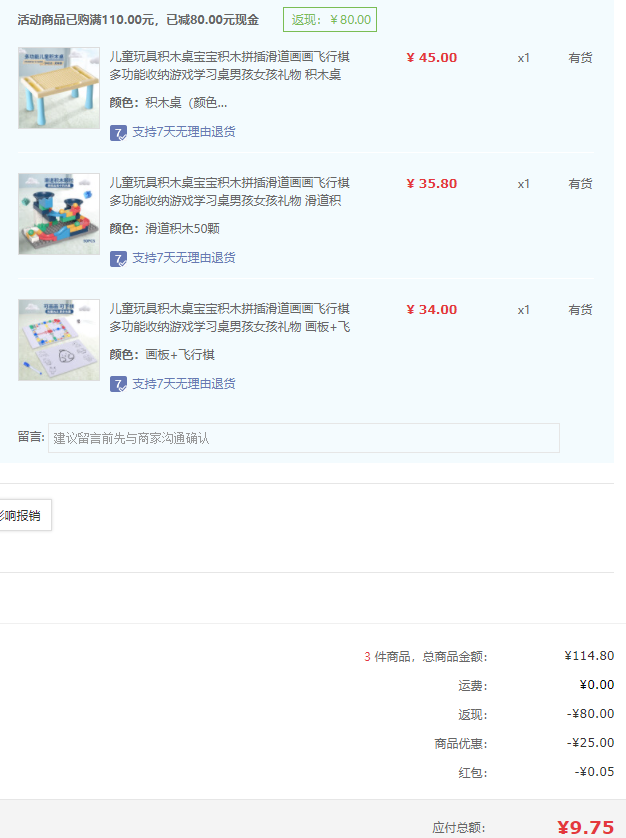The width and height of the screenshot is (626, 838).
Task: Open the 积木桌 product thumbnail
Action: point(59,88)
